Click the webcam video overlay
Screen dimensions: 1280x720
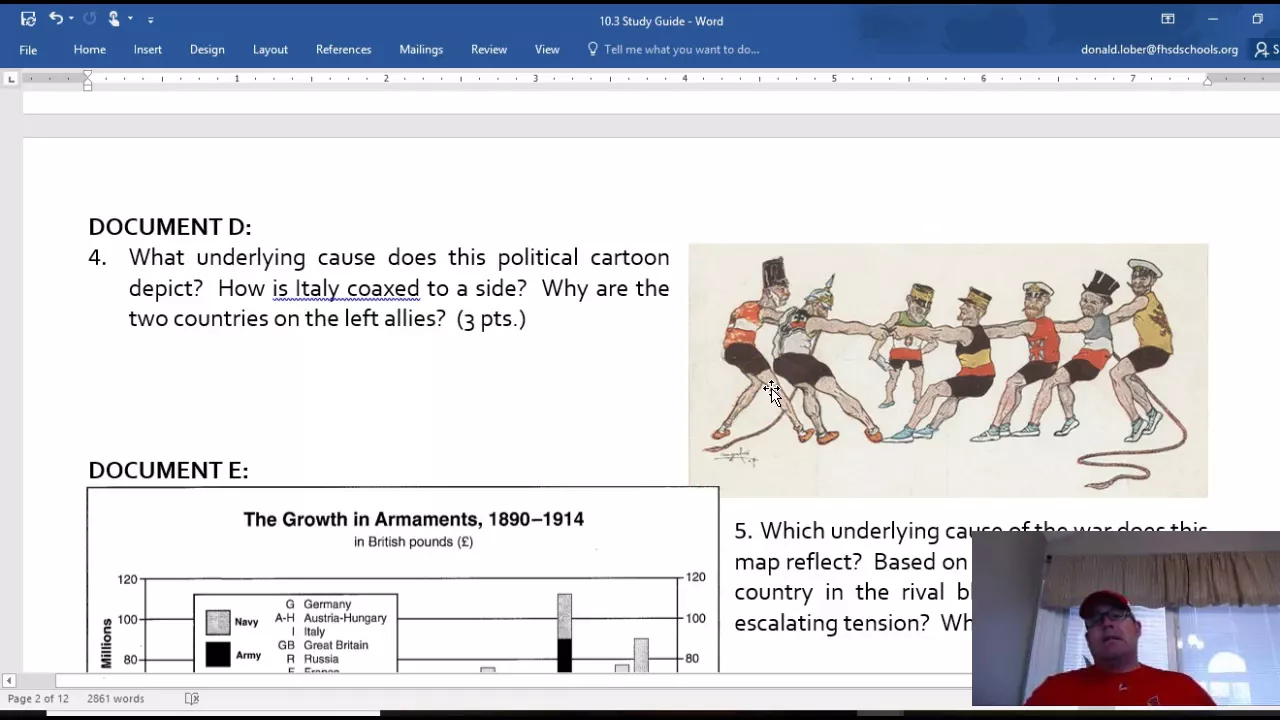[1126, 619]
